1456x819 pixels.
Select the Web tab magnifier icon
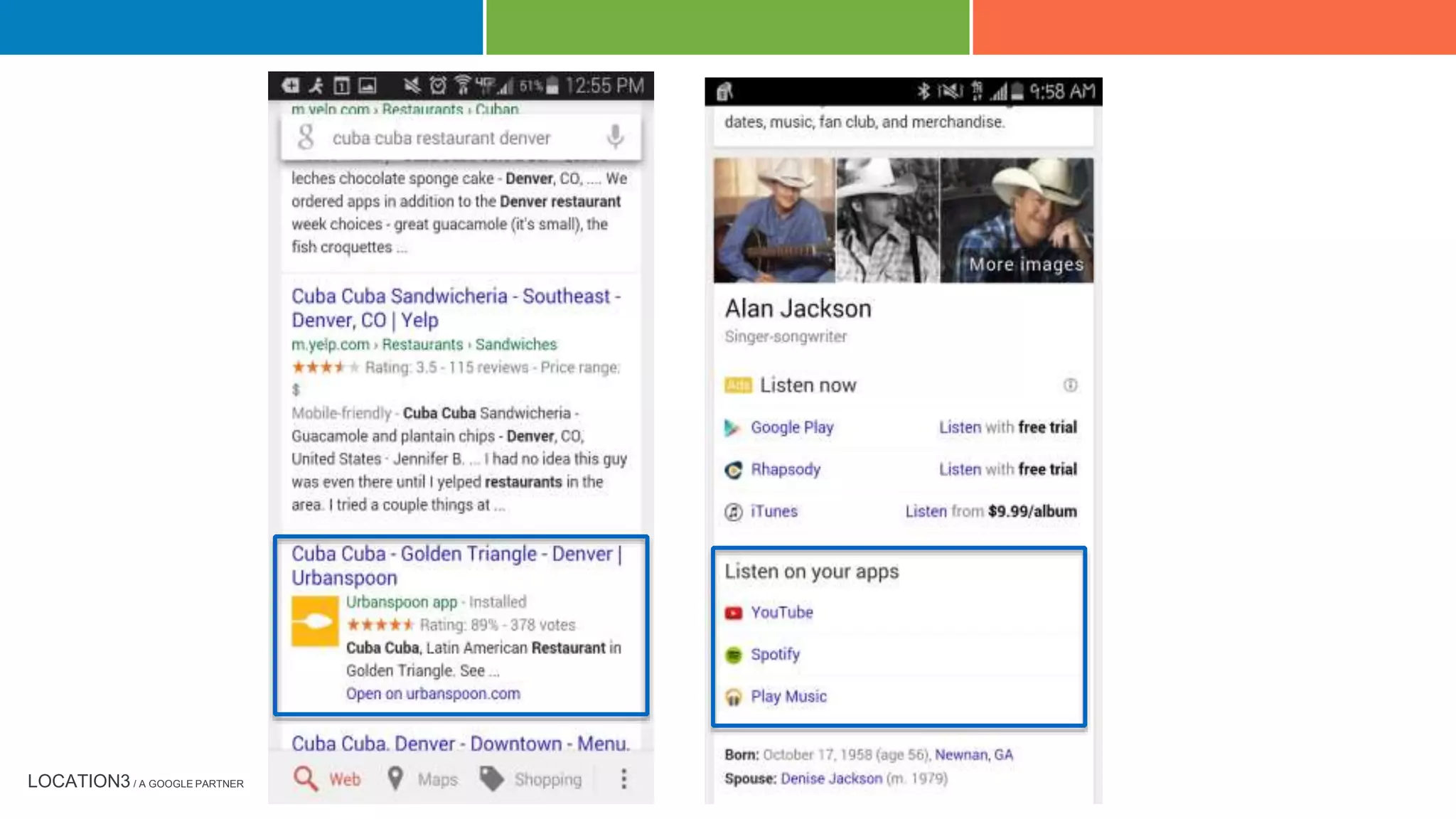[x=305, y=778]
